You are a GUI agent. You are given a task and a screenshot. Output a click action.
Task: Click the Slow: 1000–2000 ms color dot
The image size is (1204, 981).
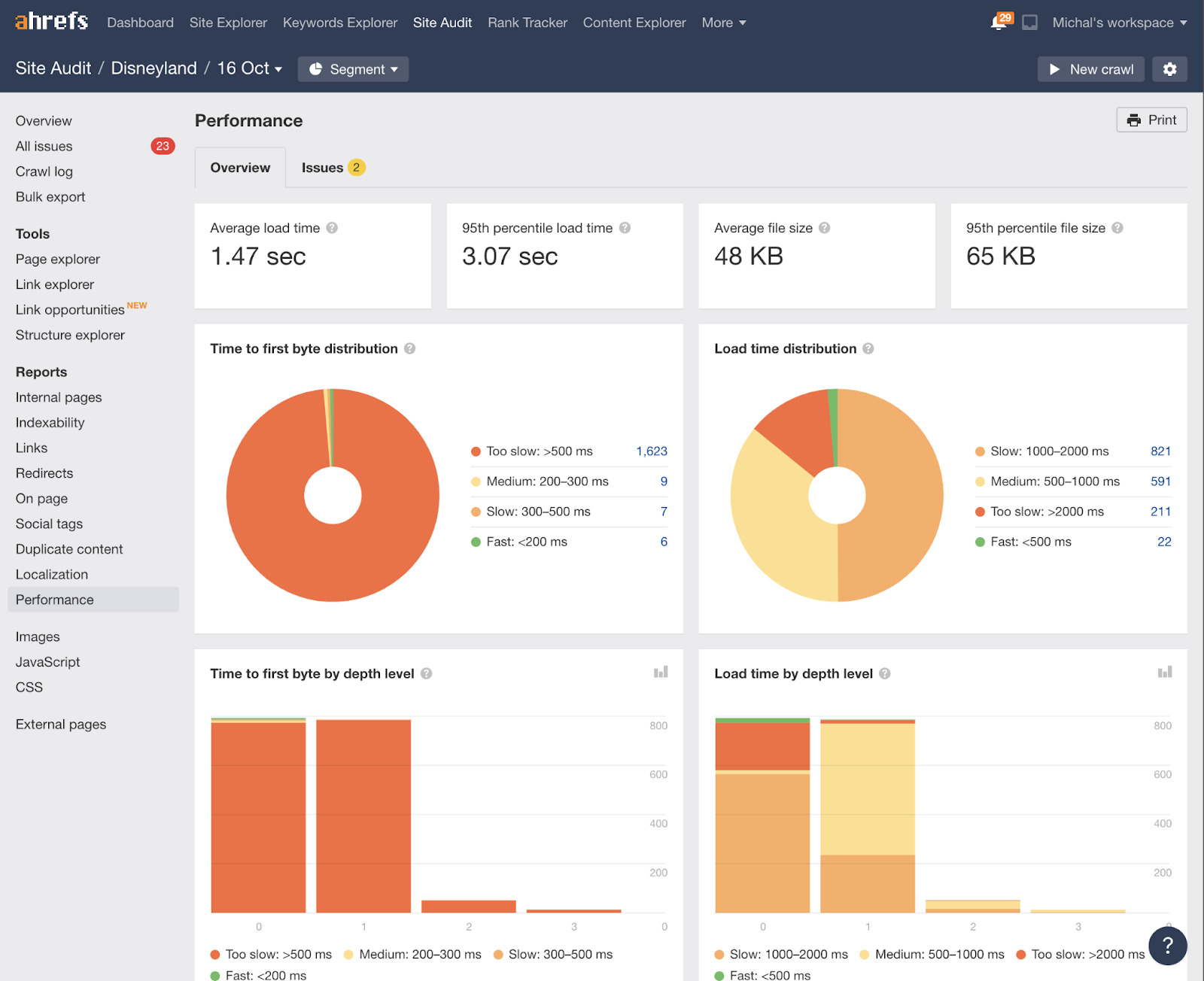coord(980,451)
